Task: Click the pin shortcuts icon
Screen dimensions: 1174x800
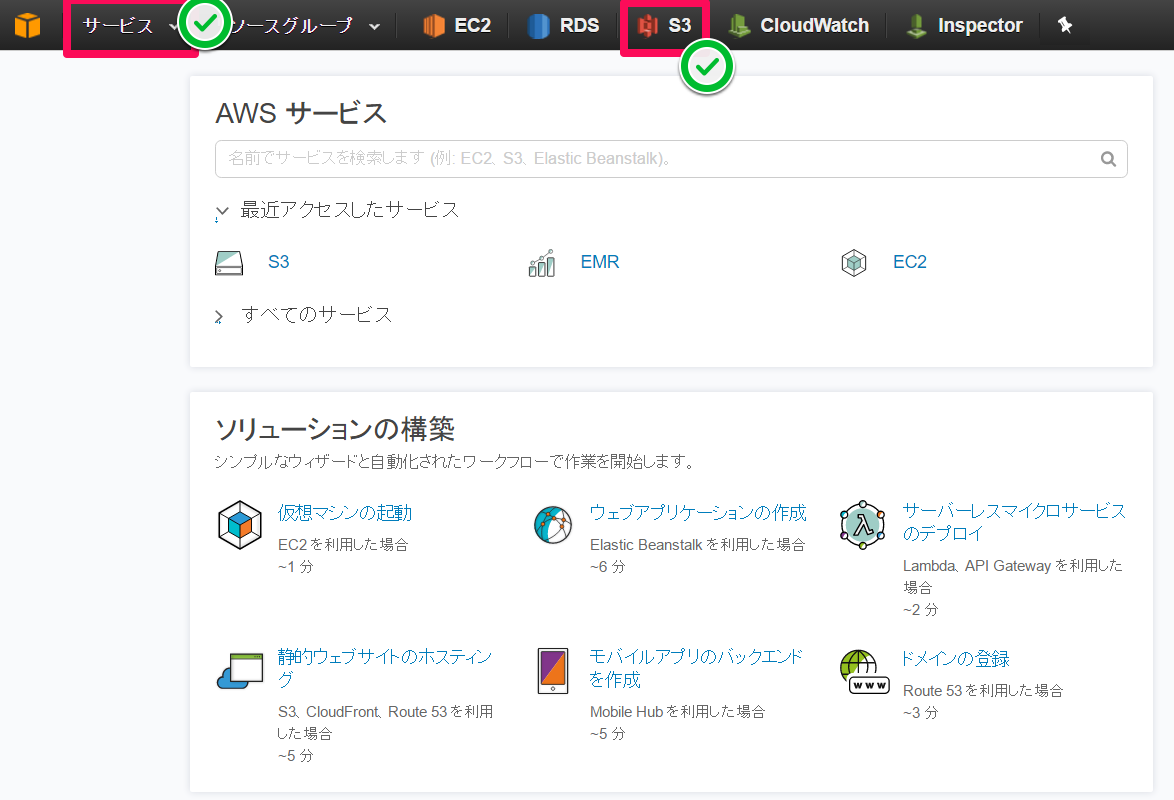Action: pyautogui.click(x=1065, y=25)
